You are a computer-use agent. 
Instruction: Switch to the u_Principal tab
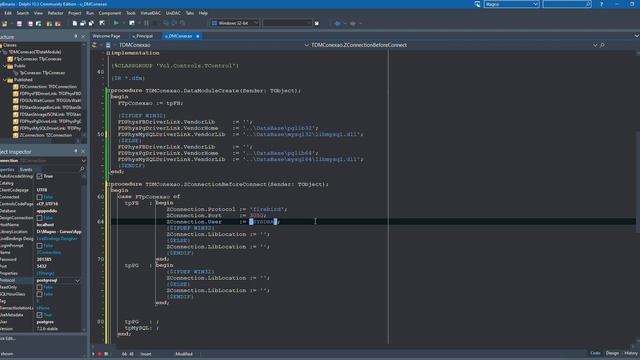[x=142, y=36]
